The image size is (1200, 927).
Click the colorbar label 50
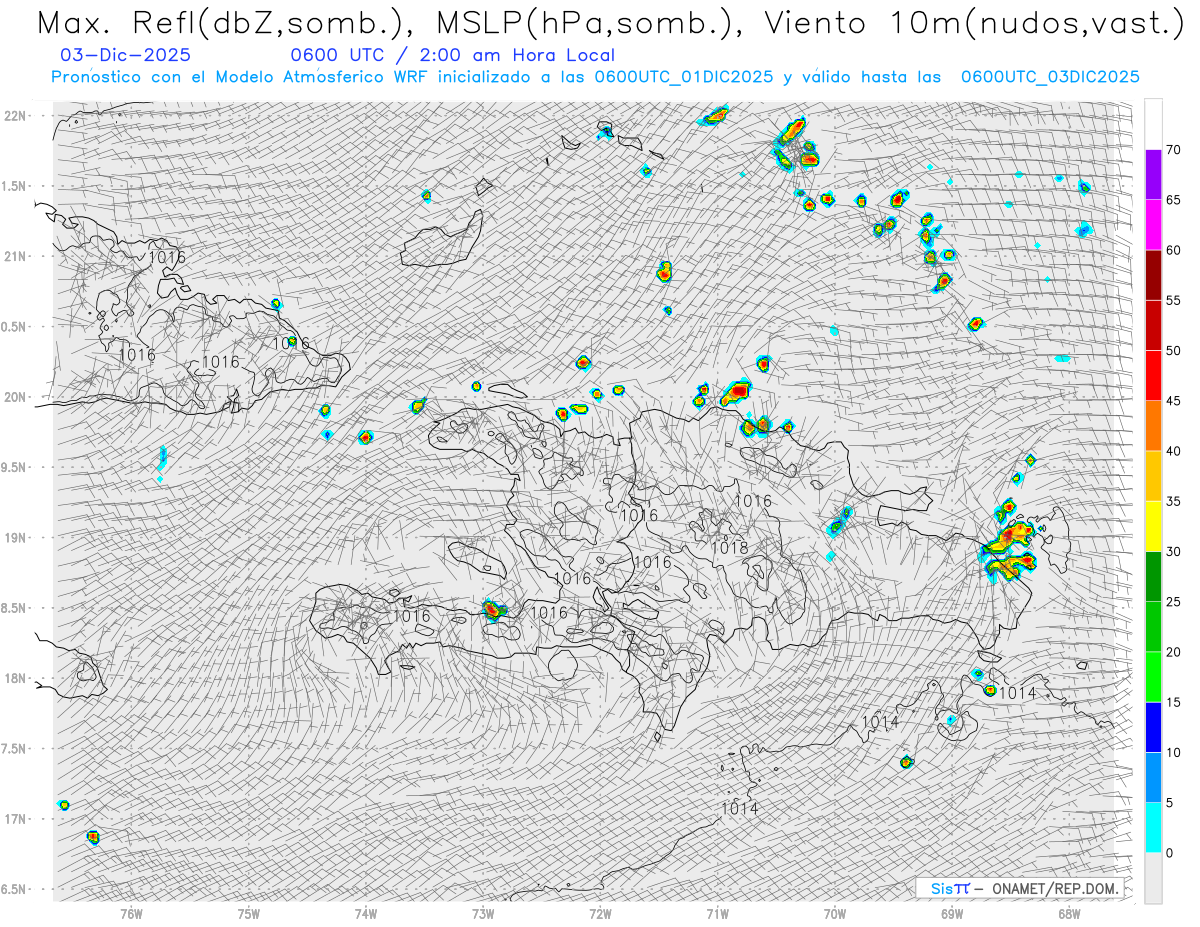(x=1173, y=351)
